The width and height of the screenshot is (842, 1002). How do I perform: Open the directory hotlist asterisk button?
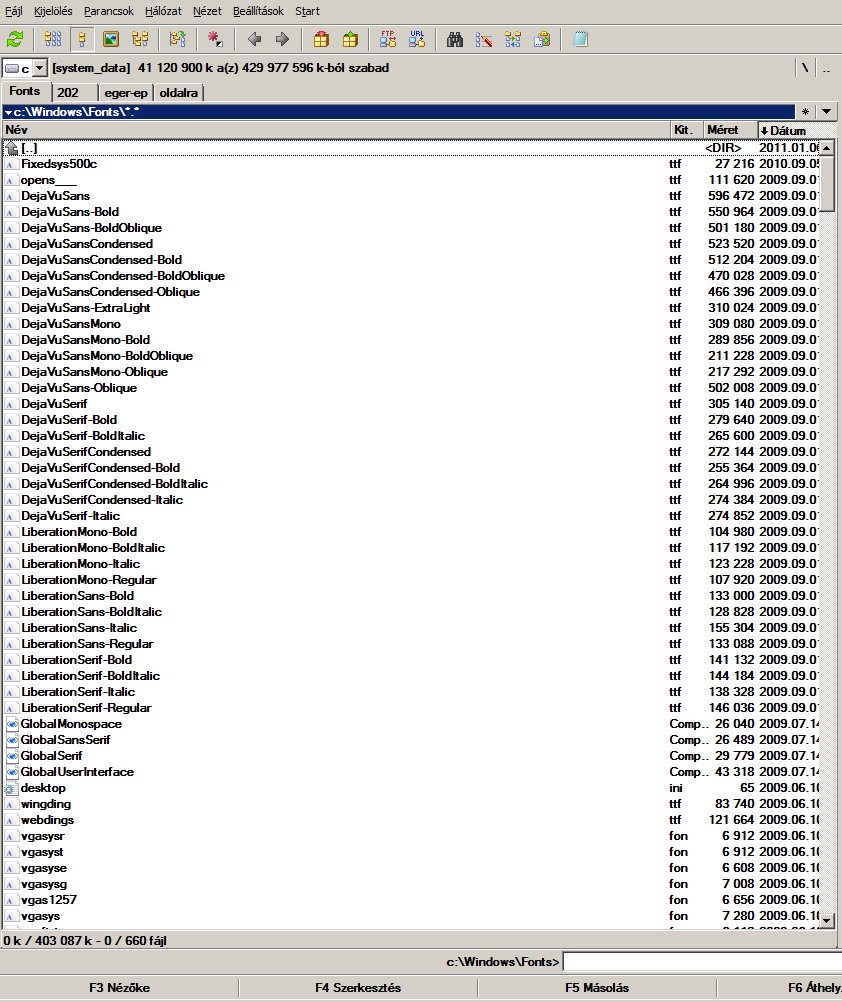tap(806, 112)
